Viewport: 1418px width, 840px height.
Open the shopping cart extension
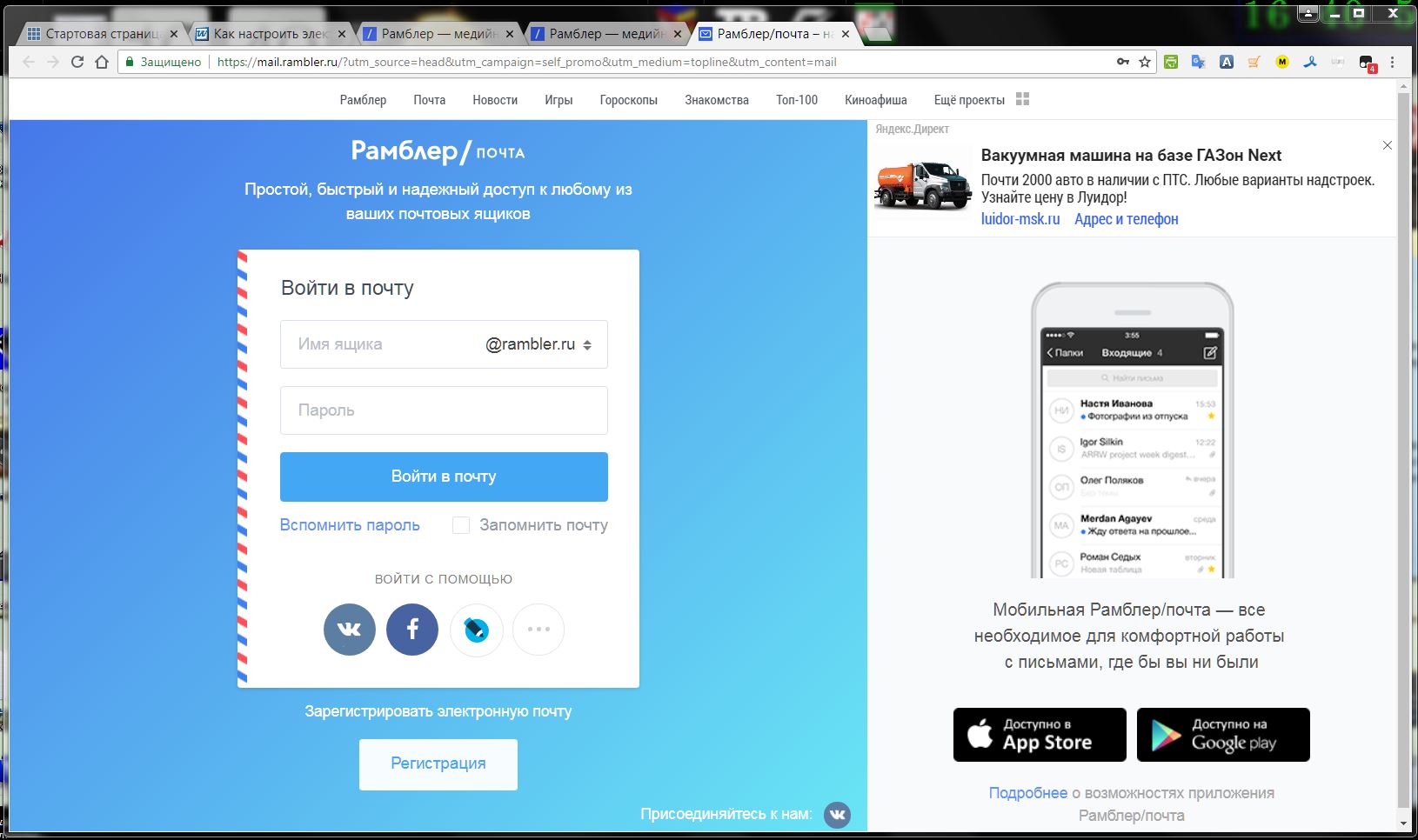[x=1254, y=62]
